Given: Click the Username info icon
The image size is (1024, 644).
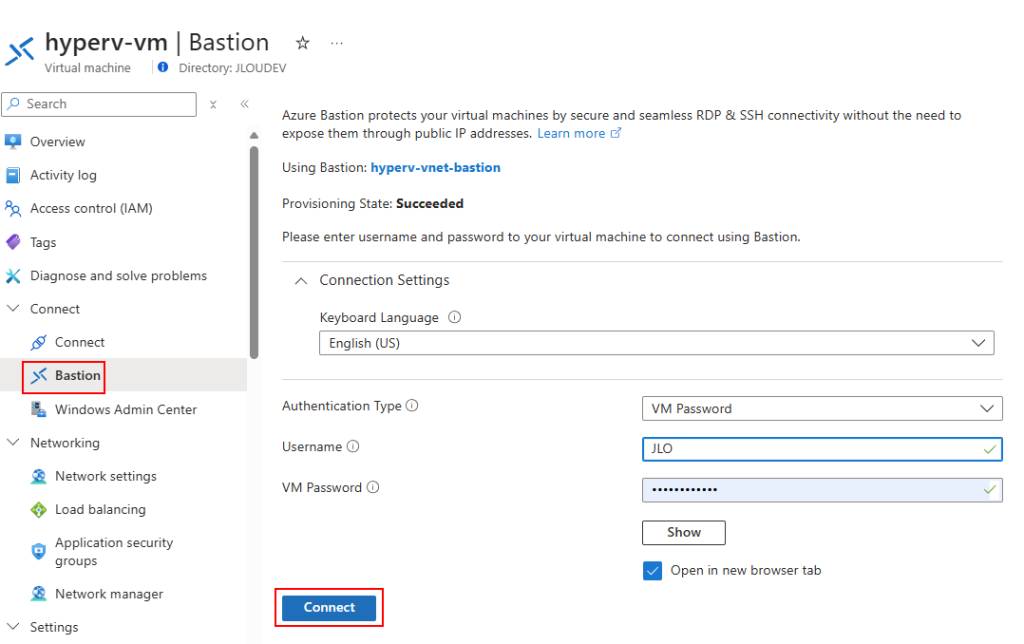Looking at the screenshot, I should [x=353, y=447].
